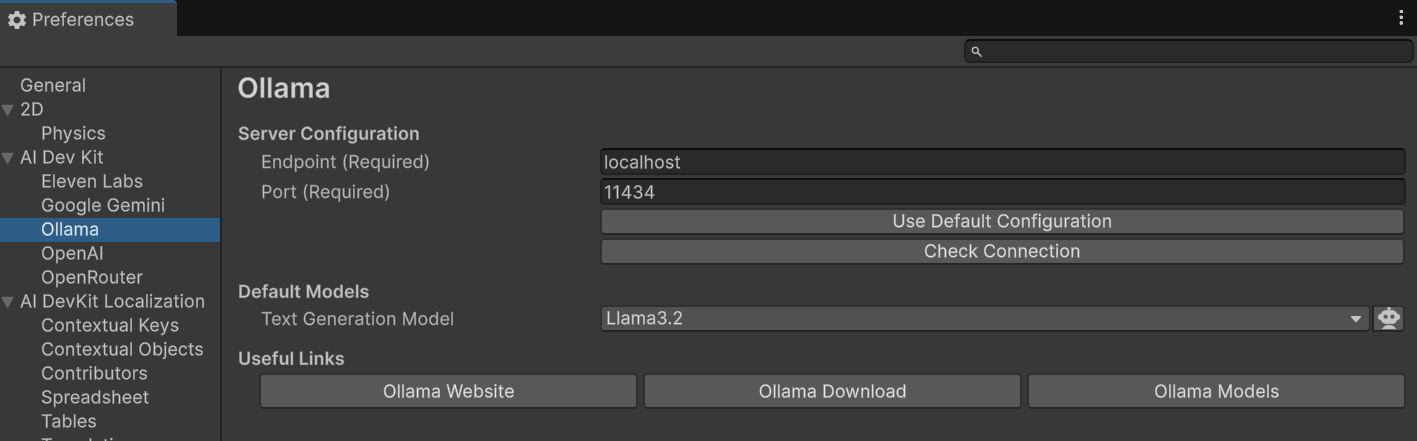This screenshot has width=1417, height=441.
Task: Collapse the AI DevKit Localization section
Action: click(x=8, y=302)
